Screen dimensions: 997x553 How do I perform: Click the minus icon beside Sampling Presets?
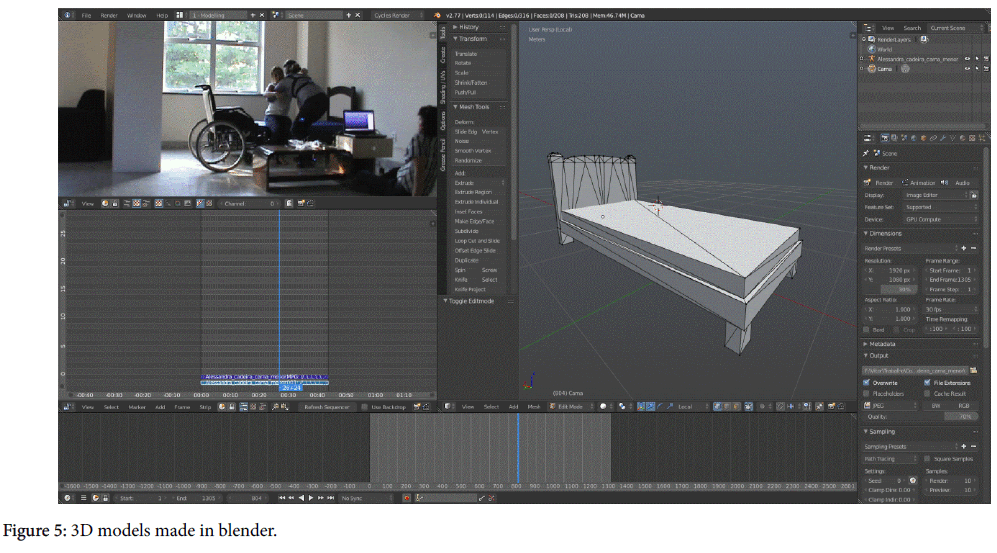(973, 447)
